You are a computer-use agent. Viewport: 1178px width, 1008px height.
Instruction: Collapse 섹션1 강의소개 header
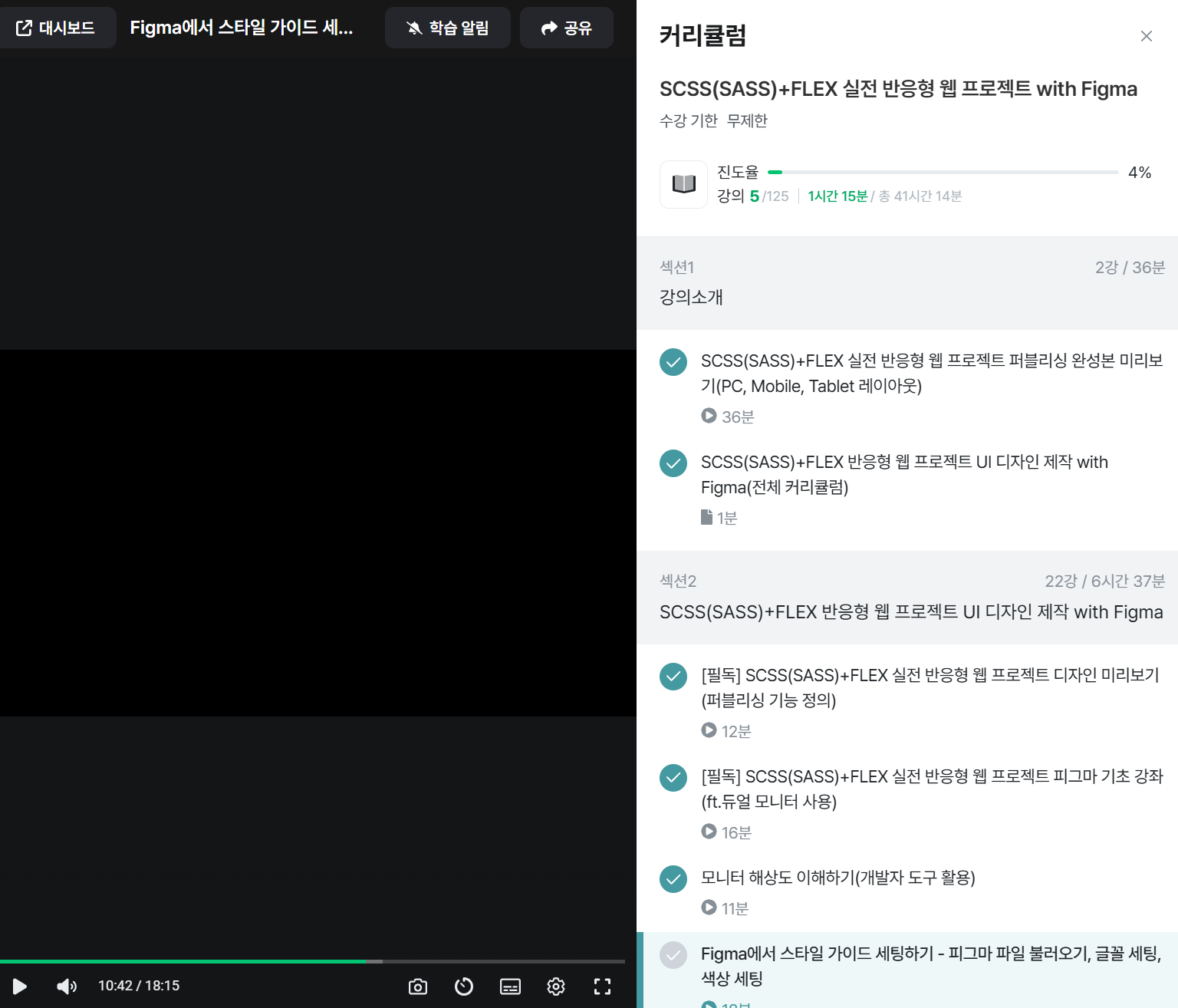pos(907,283)
